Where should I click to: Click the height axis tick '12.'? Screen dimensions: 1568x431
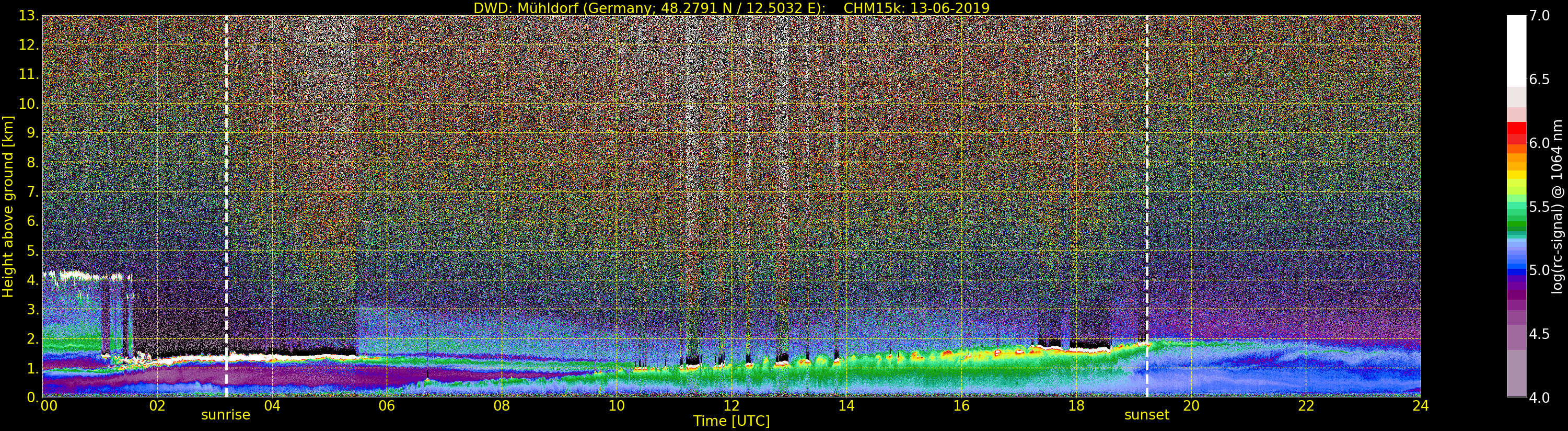29,45
